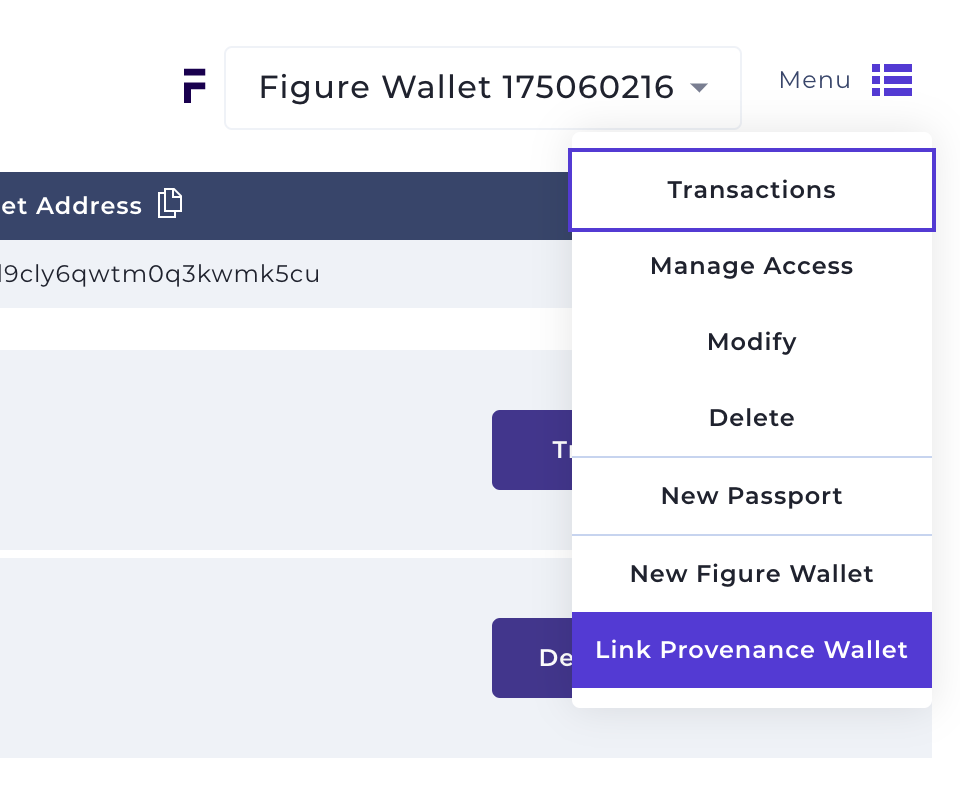The width and height of the screenshot is (960, 796).
Task: Open the Figure Wallet 175060216 selector
Action: coord(466,88)
